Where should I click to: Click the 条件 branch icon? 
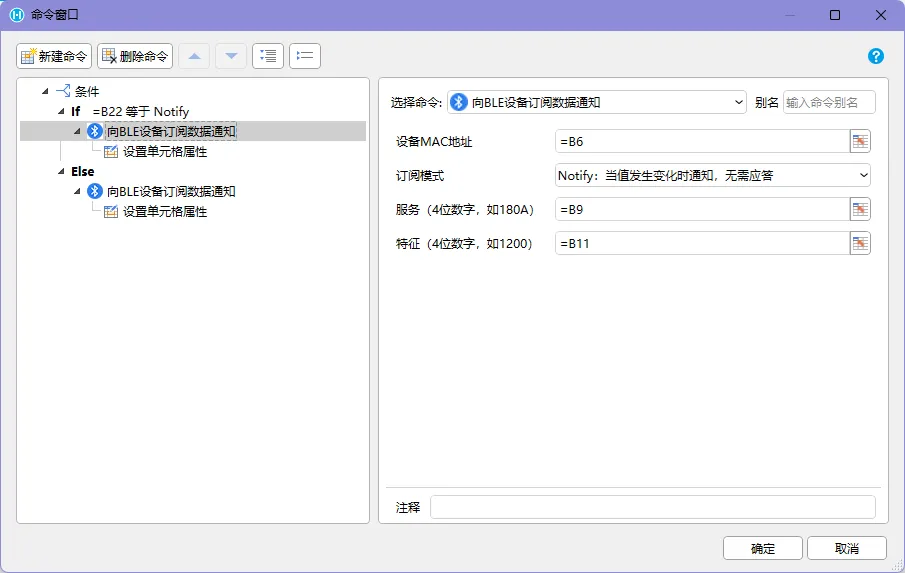[63, 91]
